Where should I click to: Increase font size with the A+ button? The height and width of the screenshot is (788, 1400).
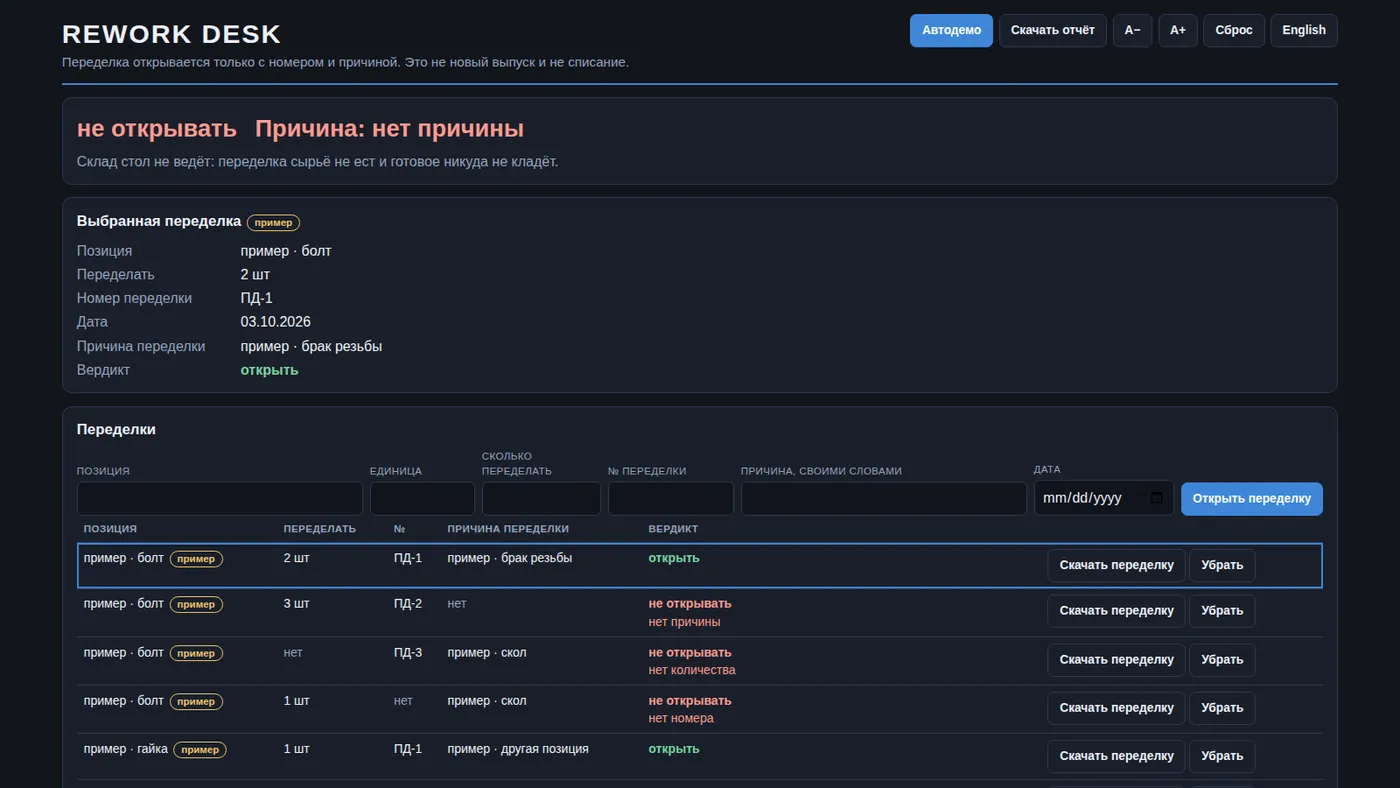[1178, 30]
